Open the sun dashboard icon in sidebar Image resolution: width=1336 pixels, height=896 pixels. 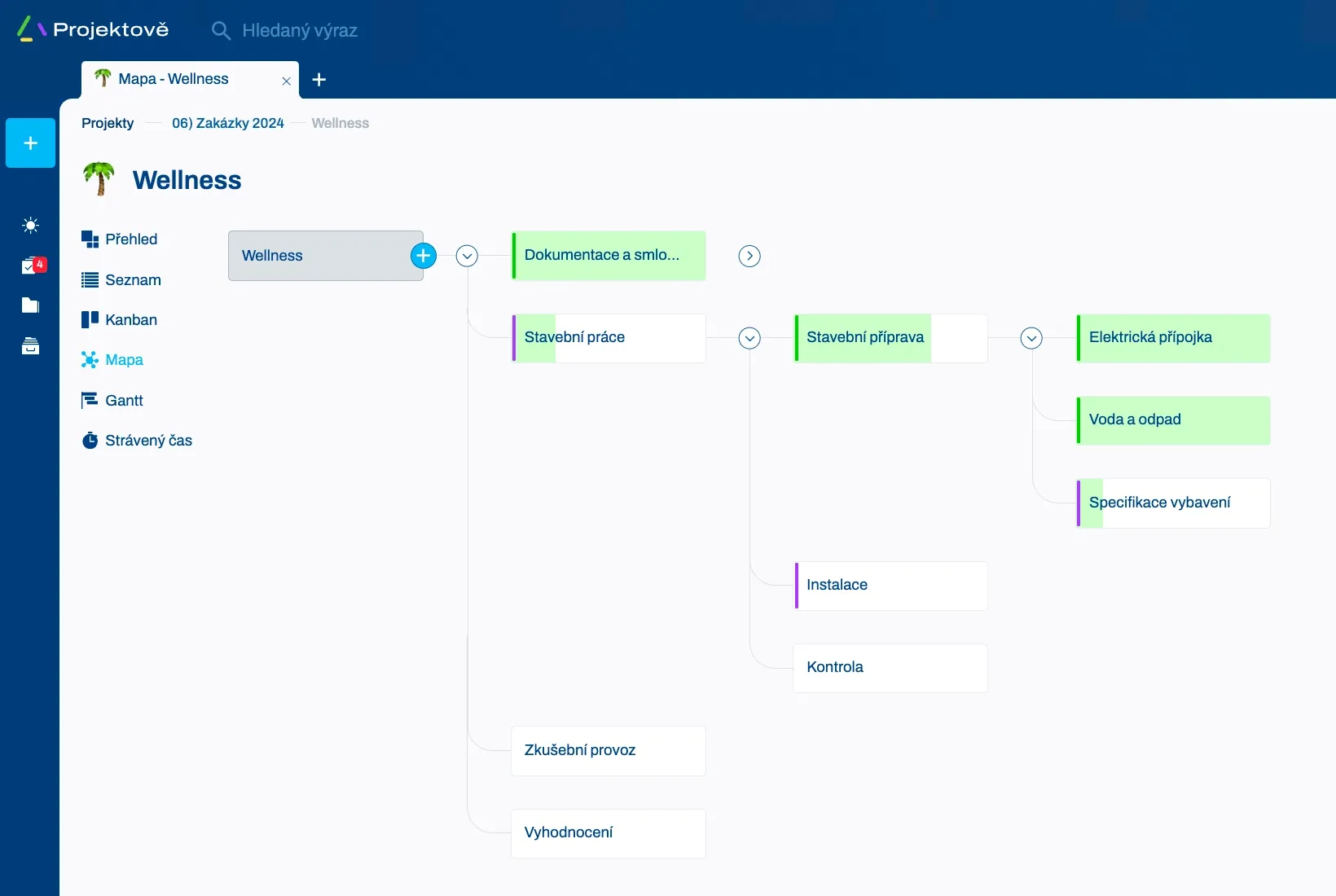point(31,226)
